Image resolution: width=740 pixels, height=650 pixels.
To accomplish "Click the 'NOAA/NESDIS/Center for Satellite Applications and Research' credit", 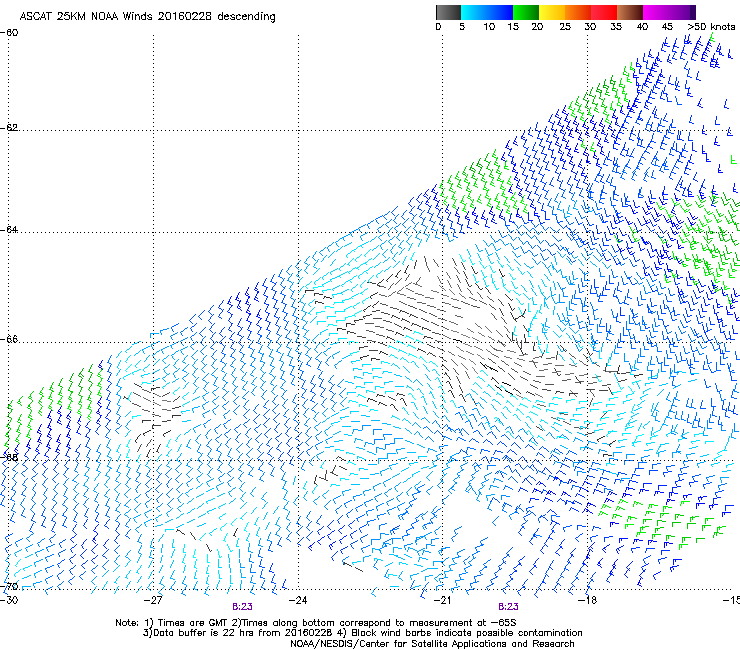I will pyautogui.click(x=432, y=644).
